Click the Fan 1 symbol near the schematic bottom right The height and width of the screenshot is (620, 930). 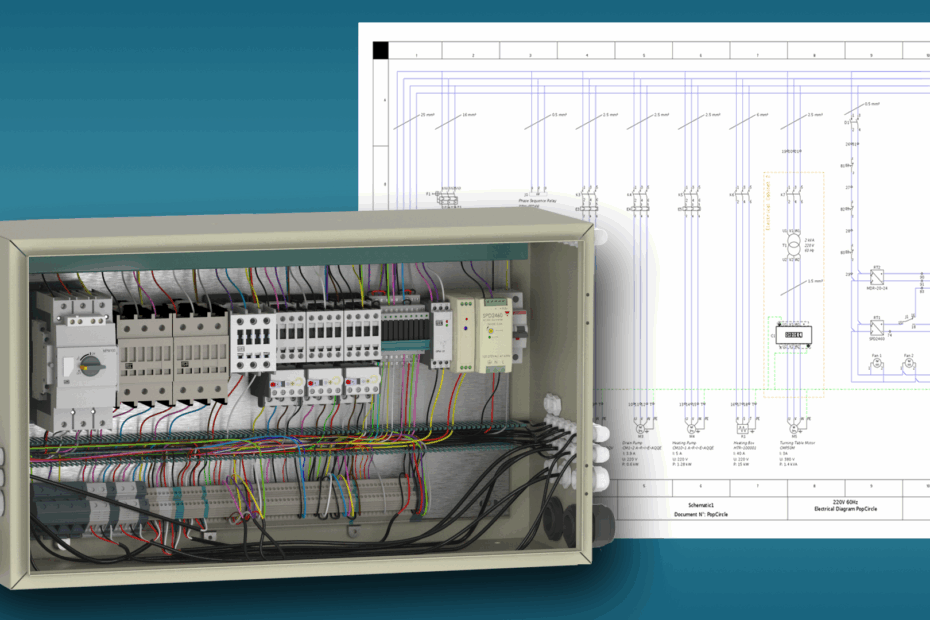(x=876, y=364)
